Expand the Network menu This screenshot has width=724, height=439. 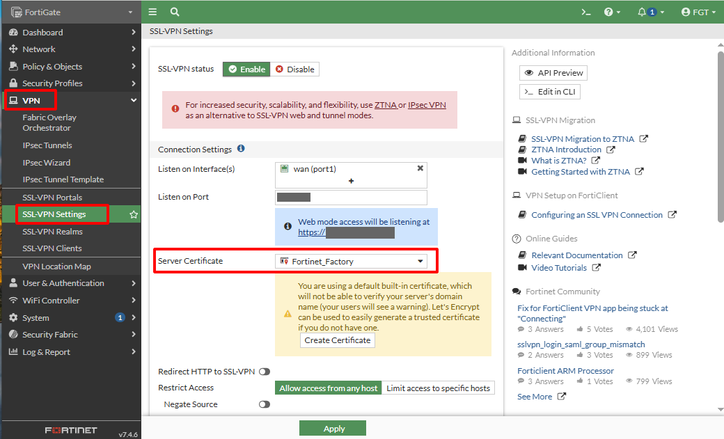tap(71, 49)
